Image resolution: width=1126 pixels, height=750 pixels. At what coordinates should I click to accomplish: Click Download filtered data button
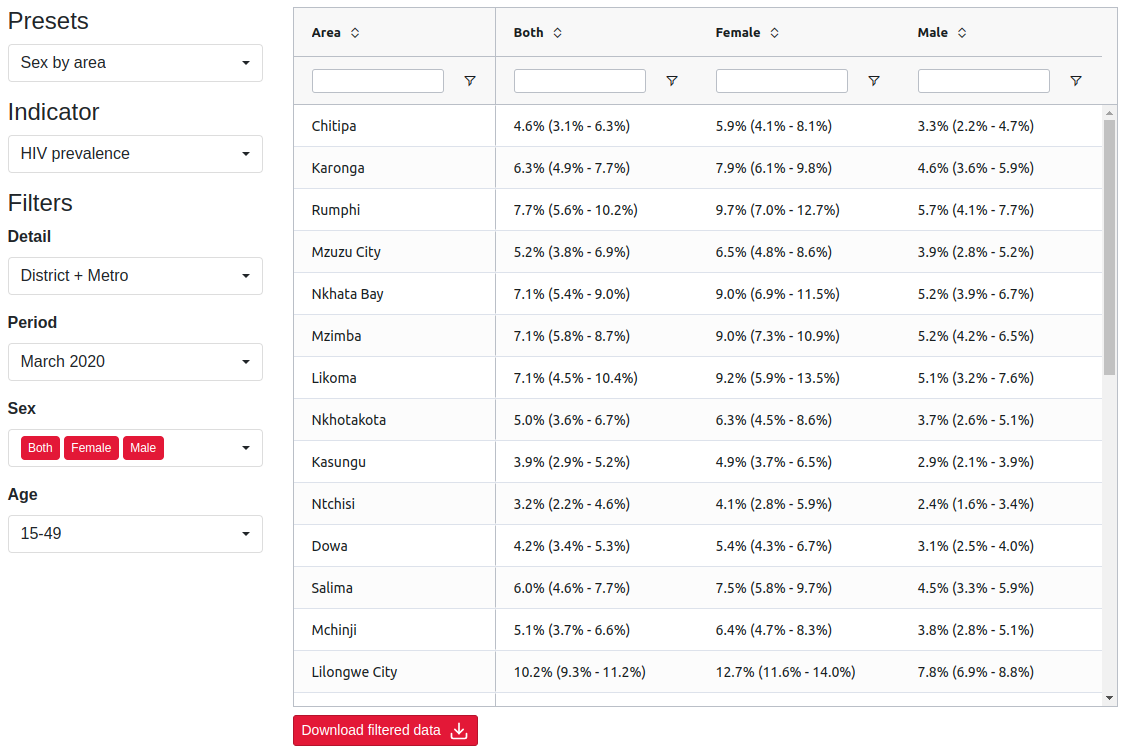pyautogui.click(x=385, y=730)
